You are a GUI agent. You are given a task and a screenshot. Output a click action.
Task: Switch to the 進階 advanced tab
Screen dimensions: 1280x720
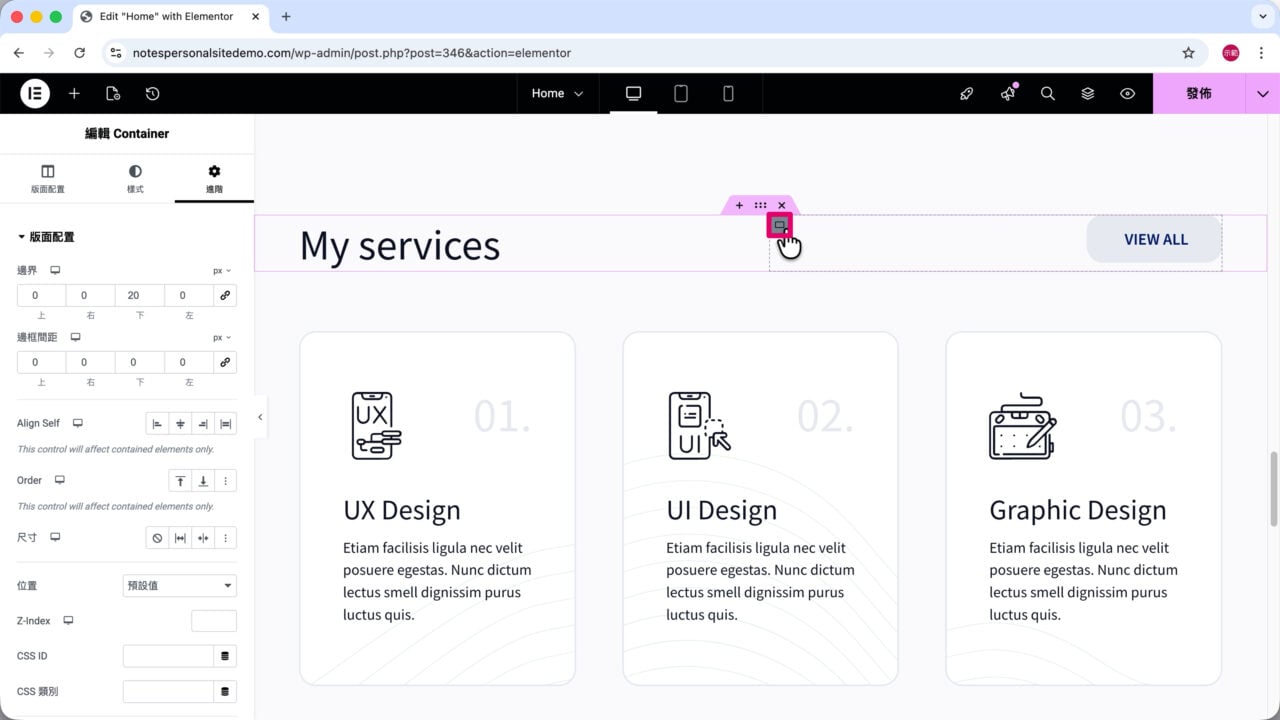tap(214, 179)
